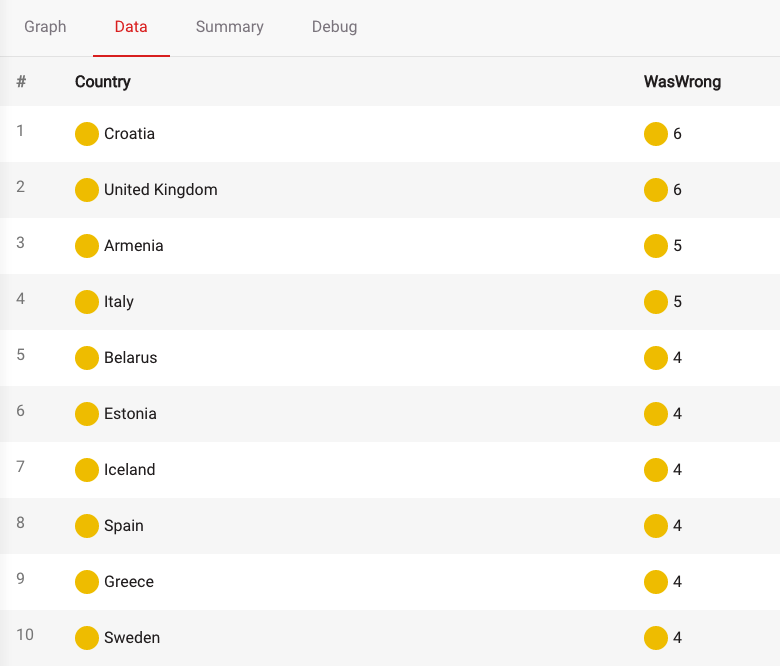Click the yellow circle beside Iceland
Image resolution: width=780 pixels, height=666 pixels.
[87, 470]
